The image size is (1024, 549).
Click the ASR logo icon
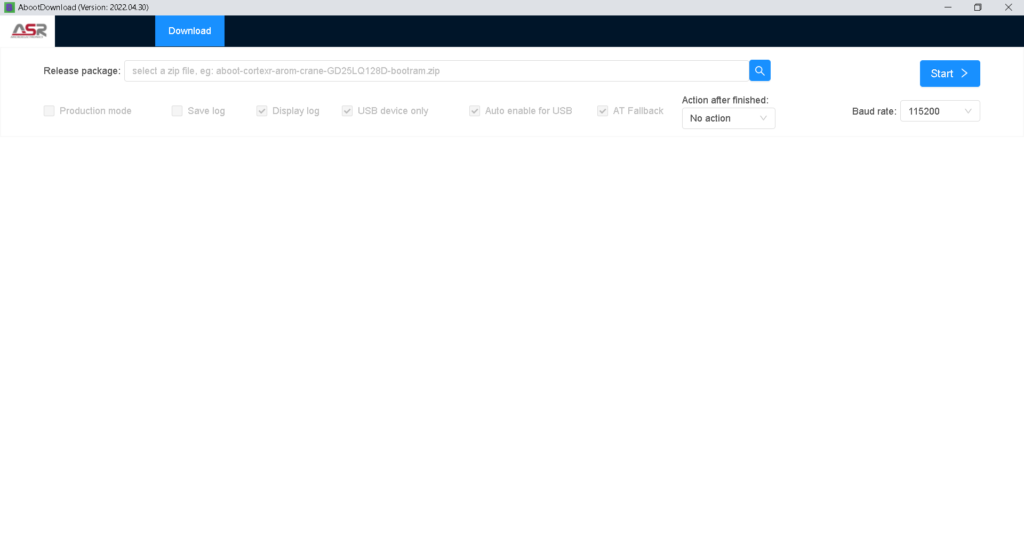click(28, 31)
